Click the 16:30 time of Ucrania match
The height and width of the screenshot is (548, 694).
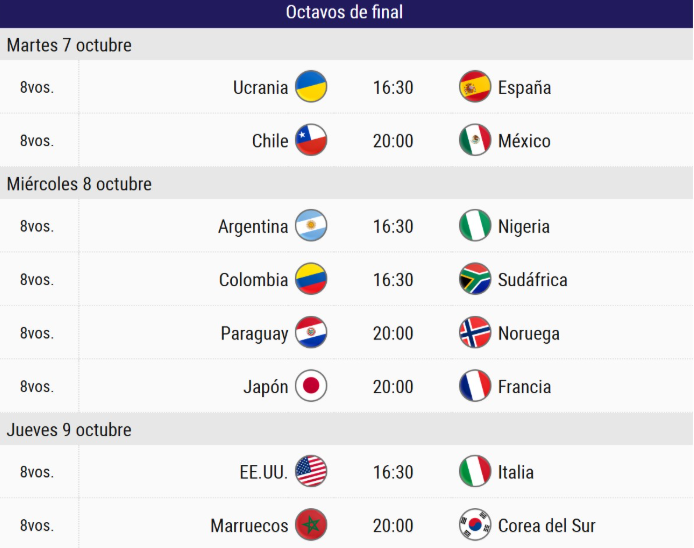[x=393, y=87]
